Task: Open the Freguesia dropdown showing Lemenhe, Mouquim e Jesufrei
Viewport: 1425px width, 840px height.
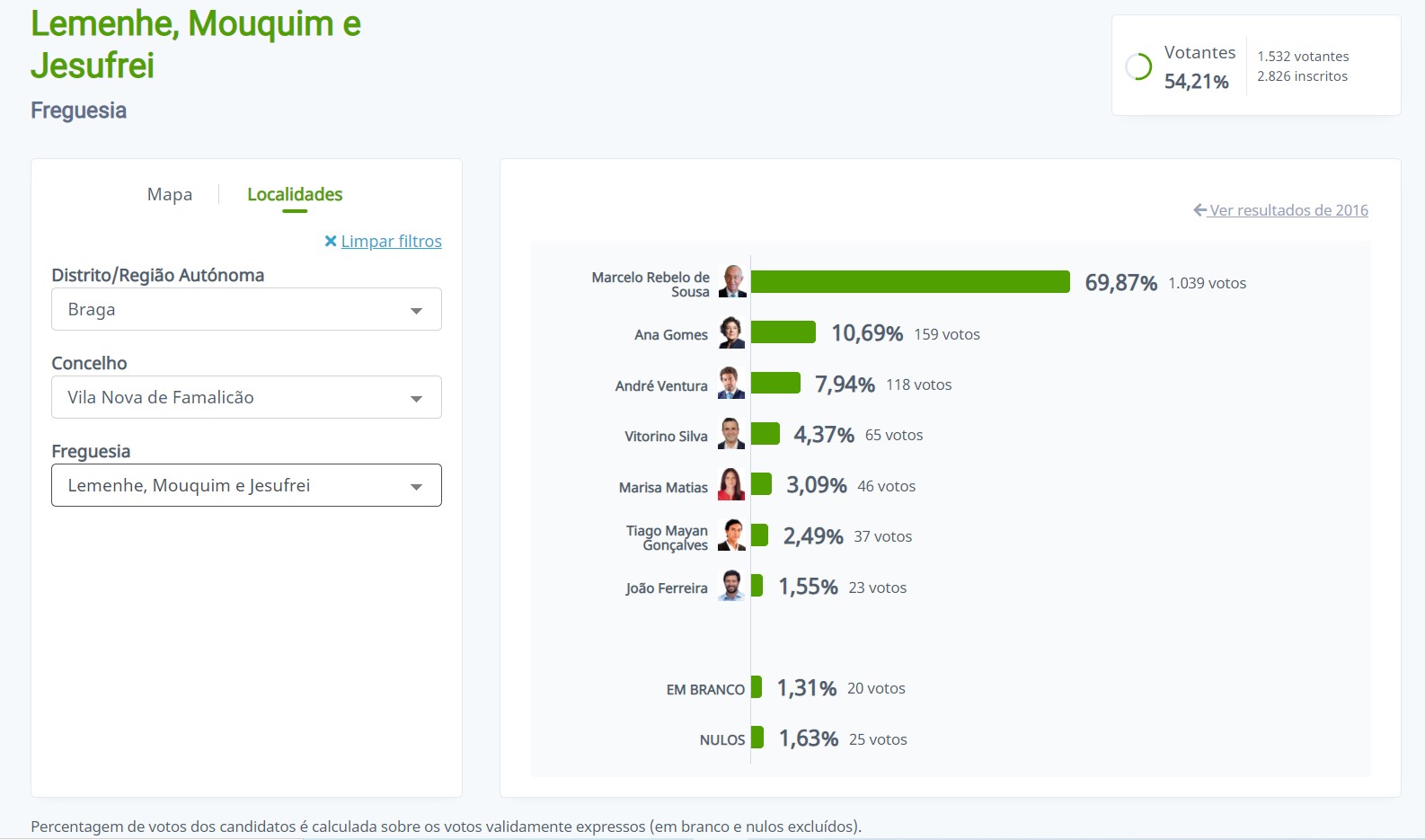Action: coord(246,485)
